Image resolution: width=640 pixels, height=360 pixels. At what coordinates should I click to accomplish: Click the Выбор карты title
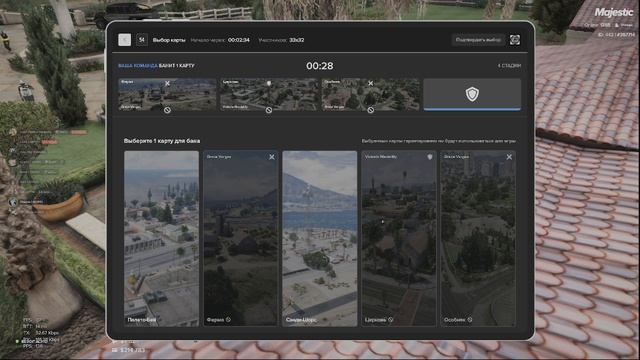pyautogui.click(x=169, y=40)
